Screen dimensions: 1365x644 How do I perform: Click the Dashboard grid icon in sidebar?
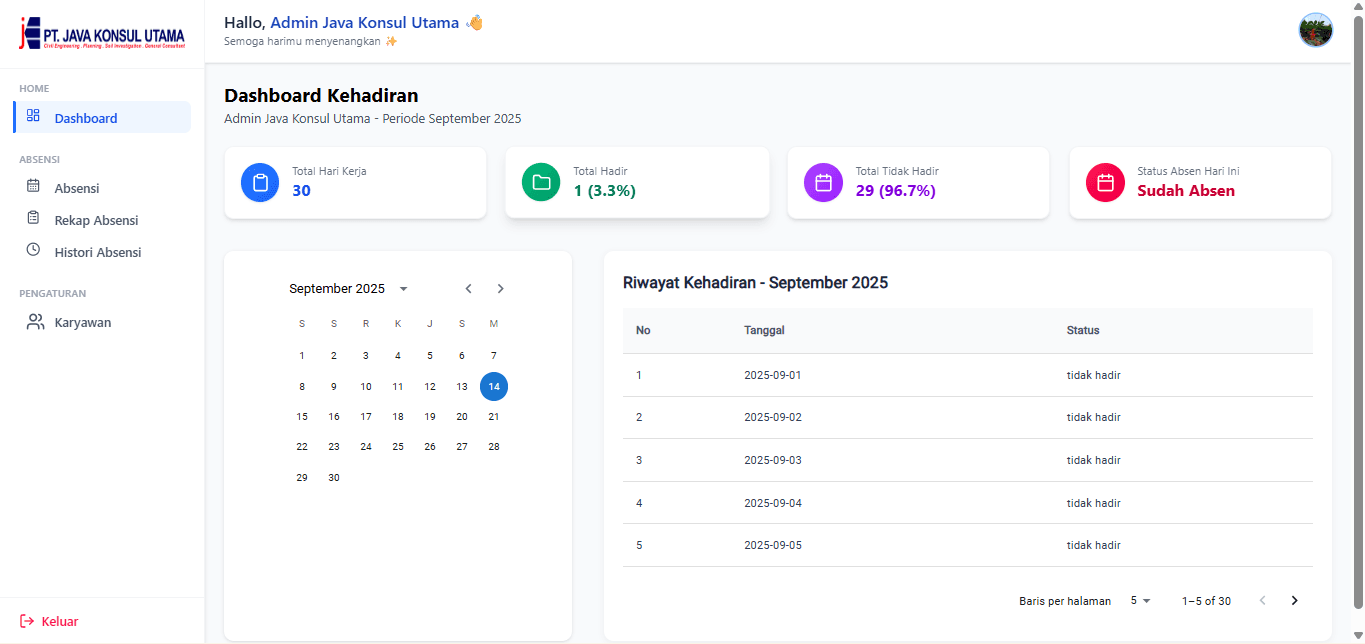pyautogui.click(x=33, y=116)
